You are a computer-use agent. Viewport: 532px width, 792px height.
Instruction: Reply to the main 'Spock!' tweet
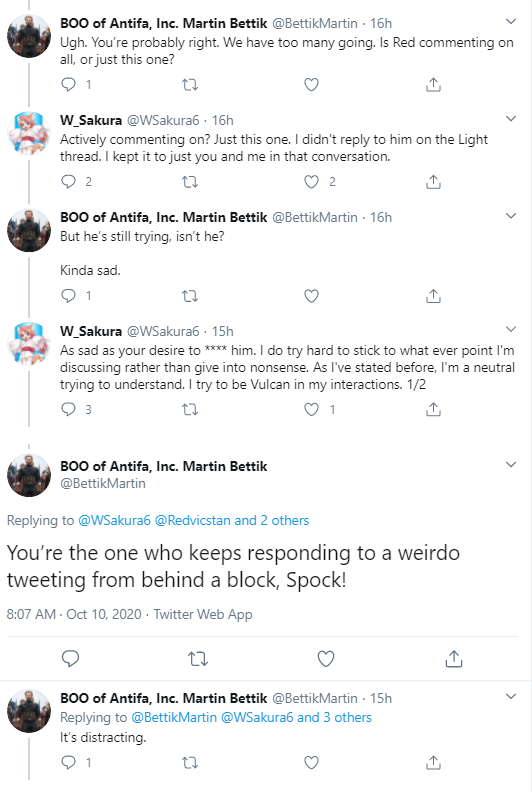(x=70, y=659)
